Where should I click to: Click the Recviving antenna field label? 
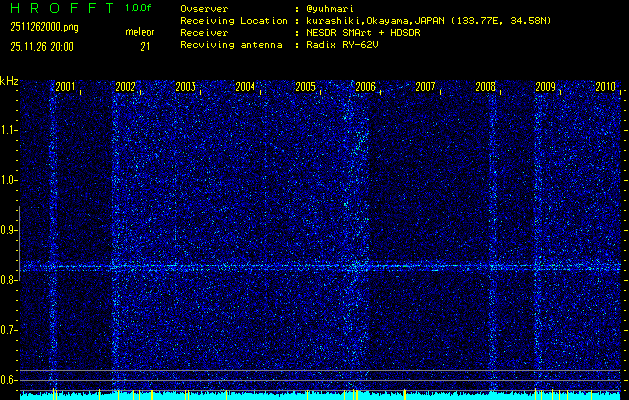click(x=231, y=45)
